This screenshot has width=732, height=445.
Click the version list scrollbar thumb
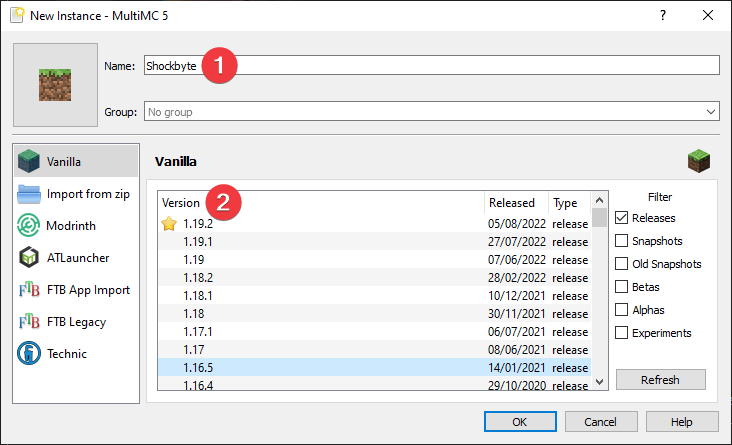click(600, 218)
